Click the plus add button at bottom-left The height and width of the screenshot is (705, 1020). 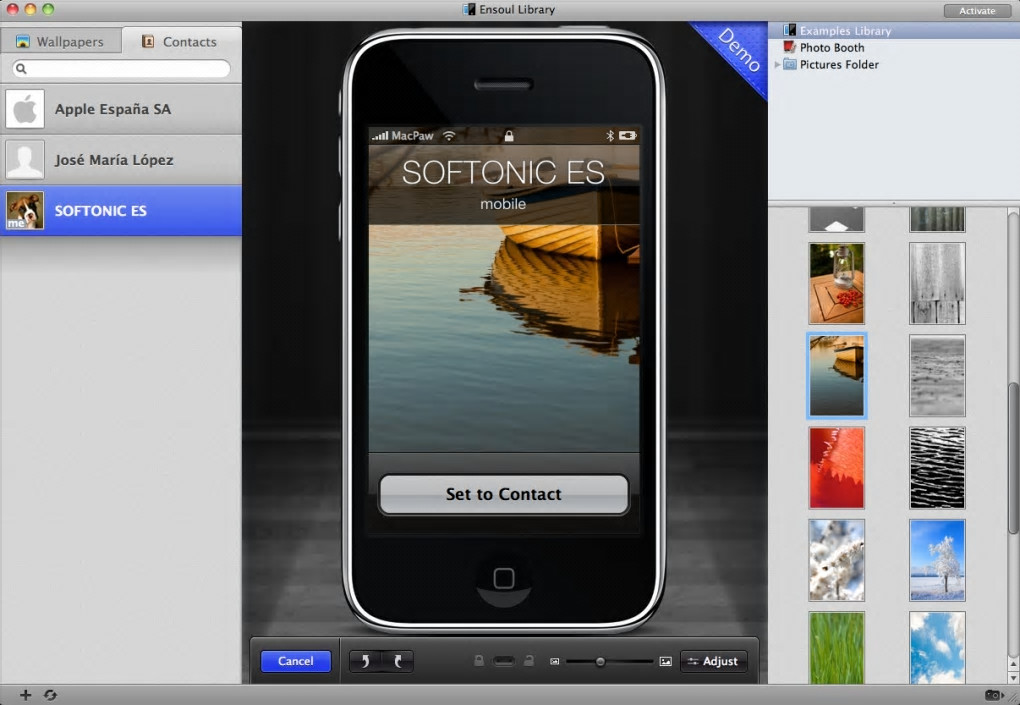pyautogui.click(x=25, y=695)
